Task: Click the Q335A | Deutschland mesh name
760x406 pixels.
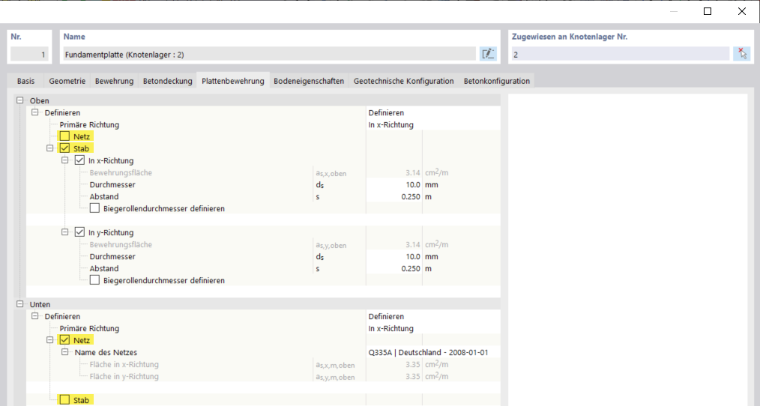Action: (433, 352)
